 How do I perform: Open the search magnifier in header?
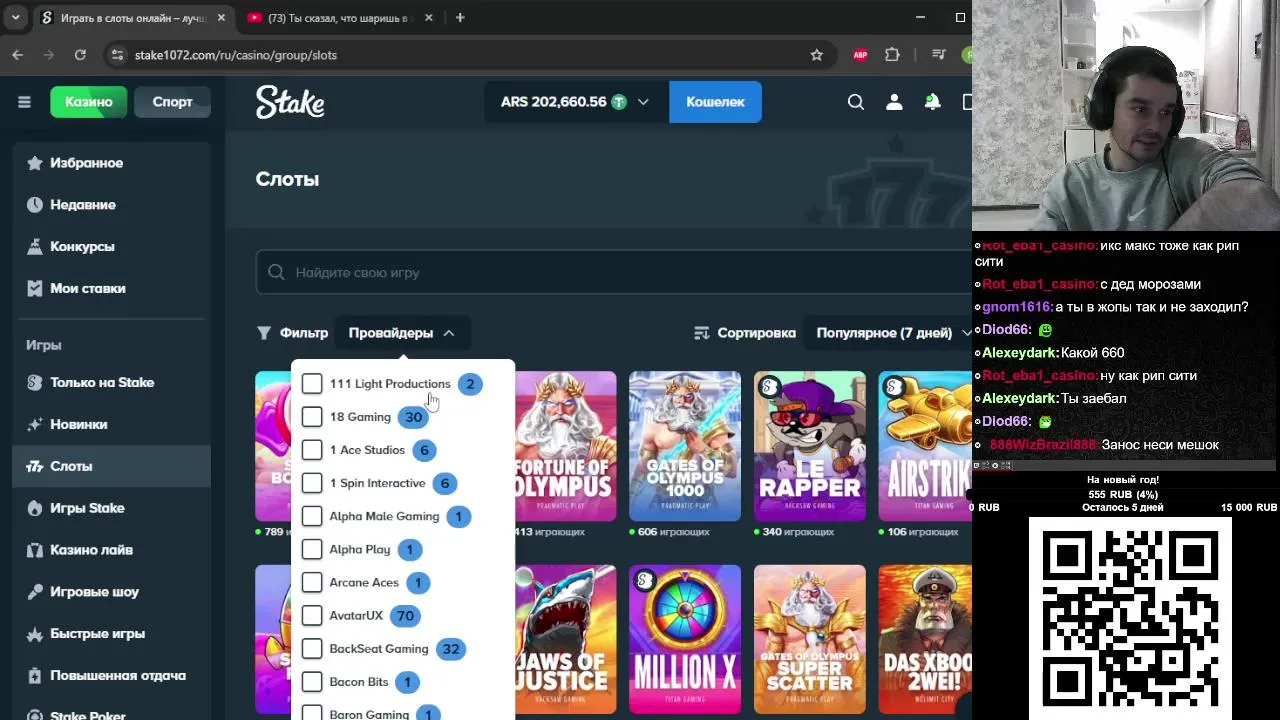856,102
